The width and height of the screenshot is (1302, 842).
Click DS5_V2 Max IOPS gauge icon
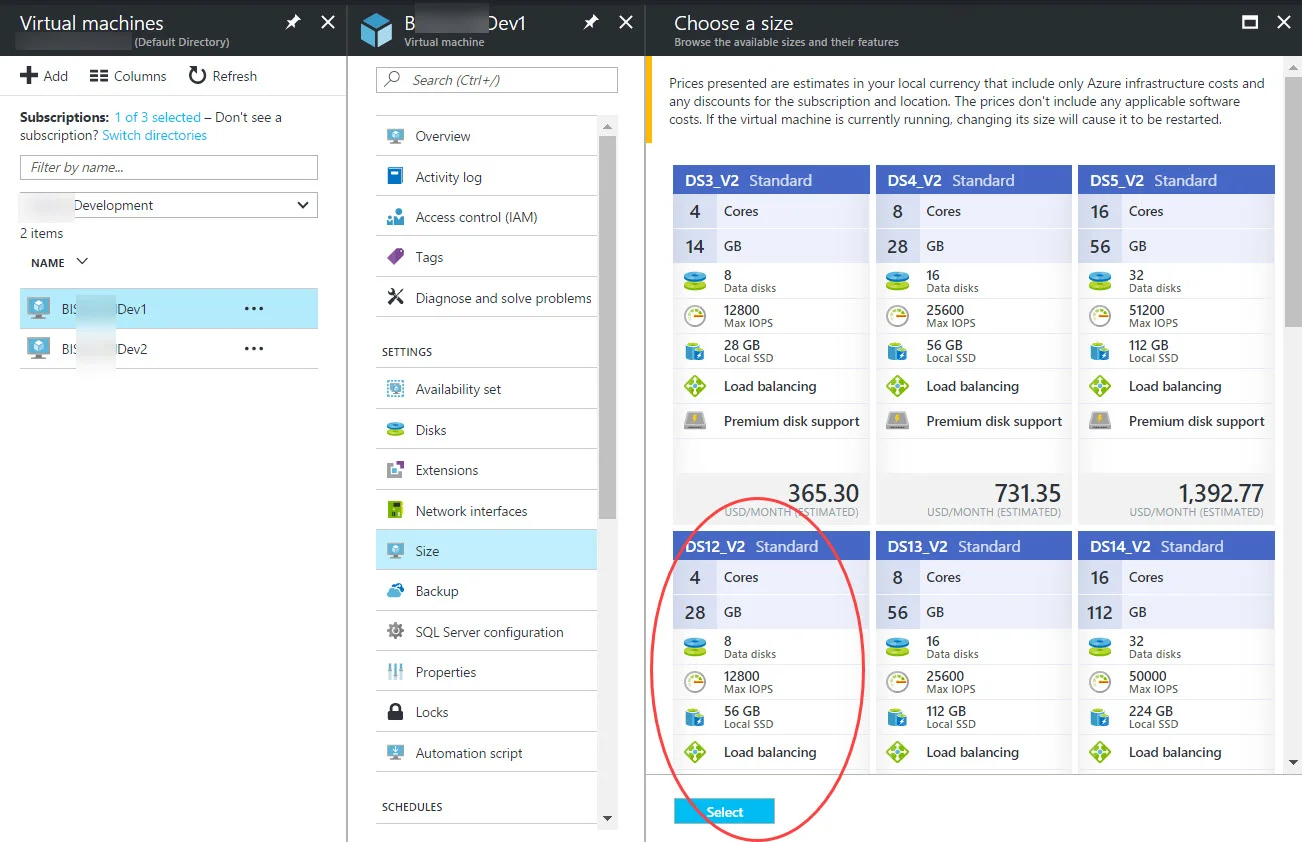[x=1100, y=316]
